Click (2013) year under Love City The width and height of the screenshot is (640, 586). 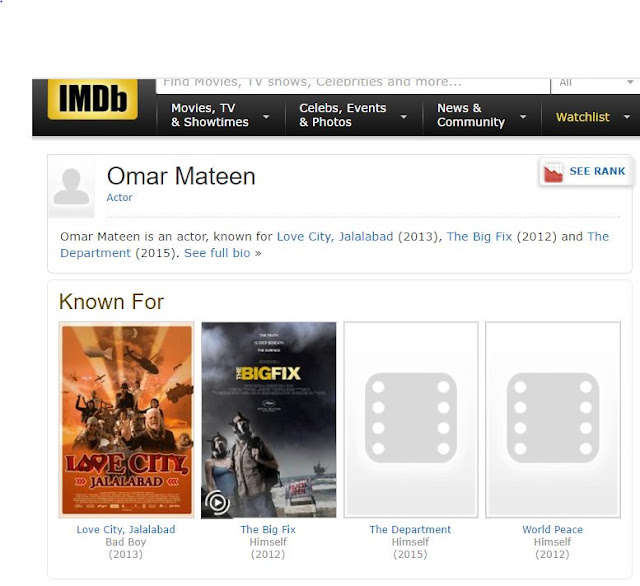[126, 554]
